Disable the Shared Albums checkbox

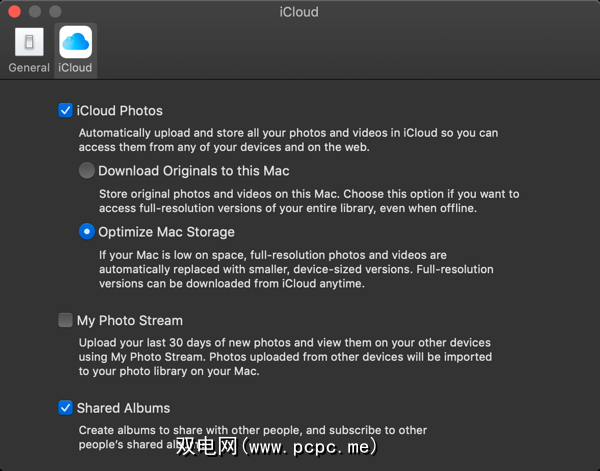(x=65, y=408)
